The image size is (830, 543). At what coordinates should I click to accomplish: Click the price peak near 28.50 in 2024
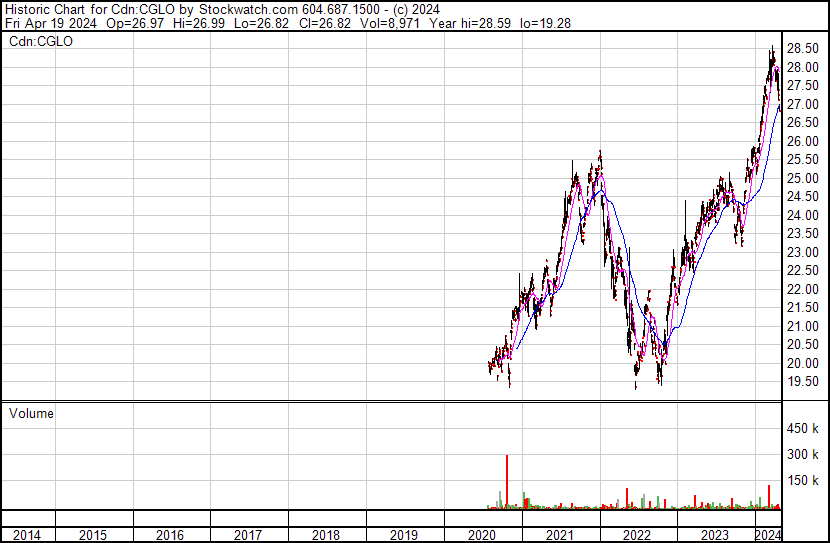(772, 50)
